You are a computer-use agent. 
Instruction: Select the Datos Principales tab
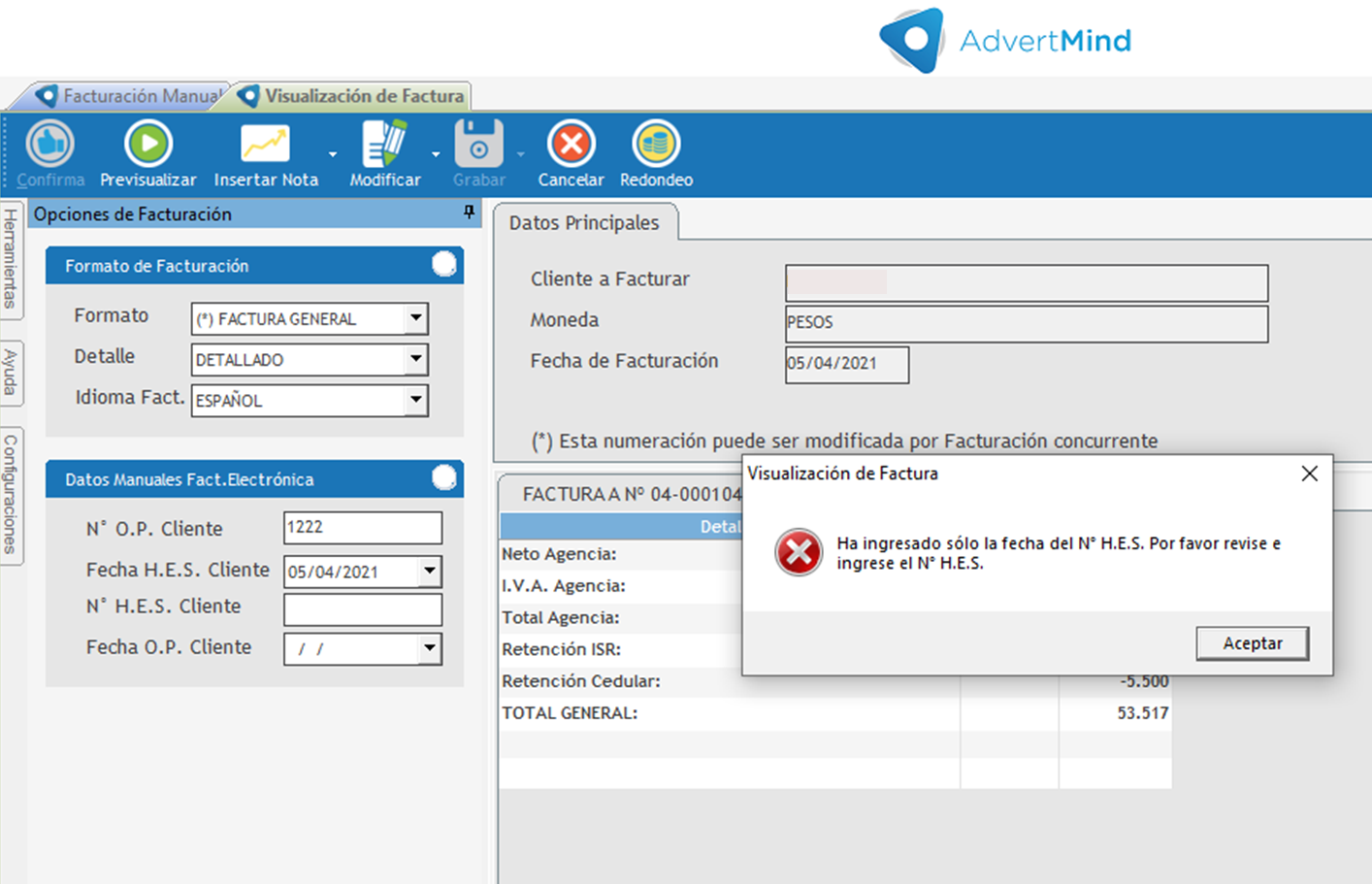point(584,223)
